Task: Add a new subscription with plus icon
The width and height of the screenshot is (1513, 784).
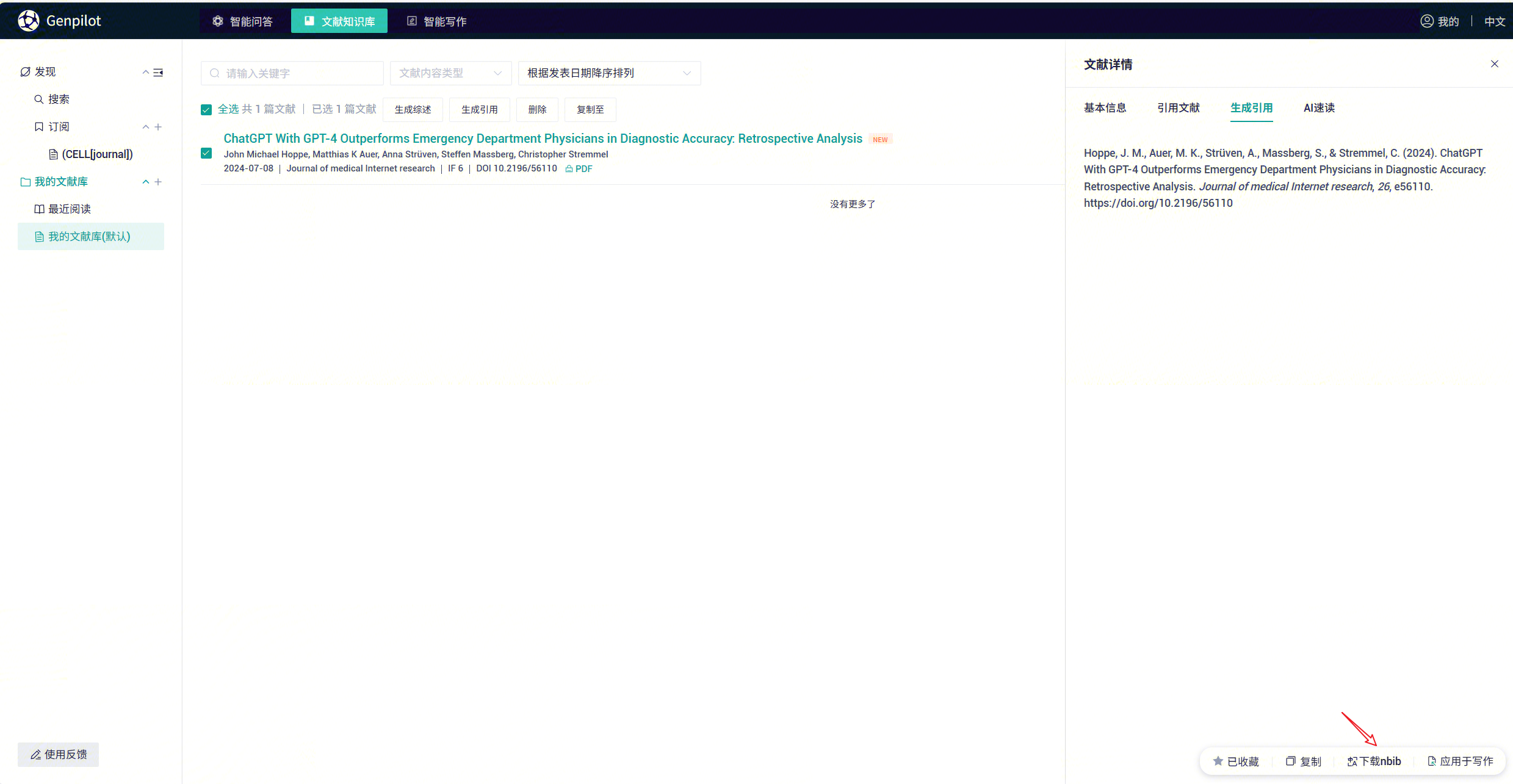Action: pyautogui.click(x=158, y=127)
